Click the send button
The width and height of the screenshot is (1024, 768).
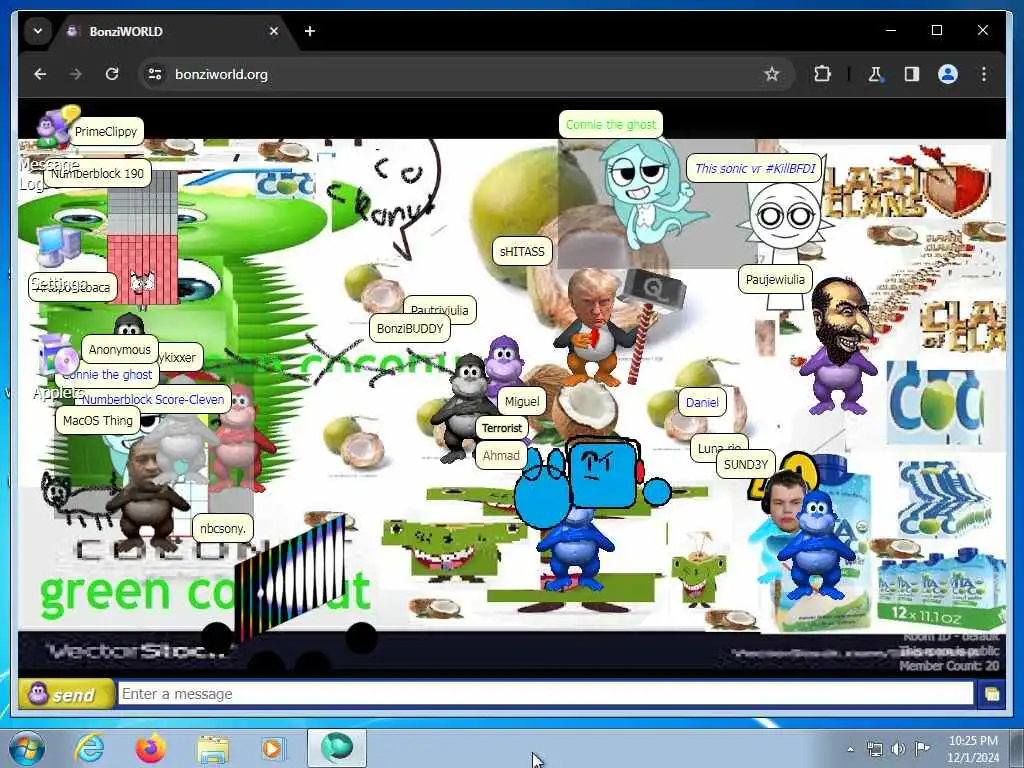coord(65,694)
